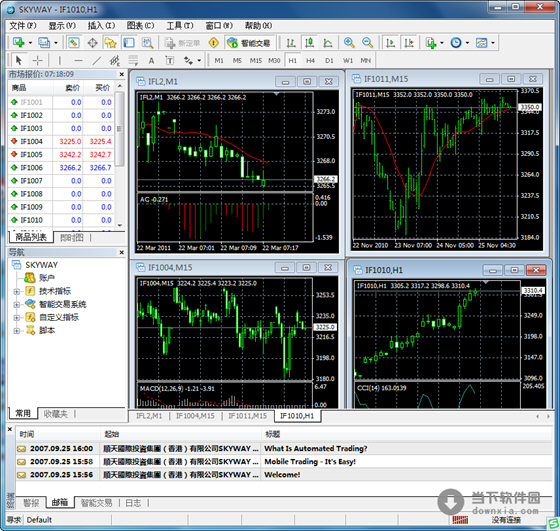Open the Profiles dropdown arrow

(x=56, y=43)
